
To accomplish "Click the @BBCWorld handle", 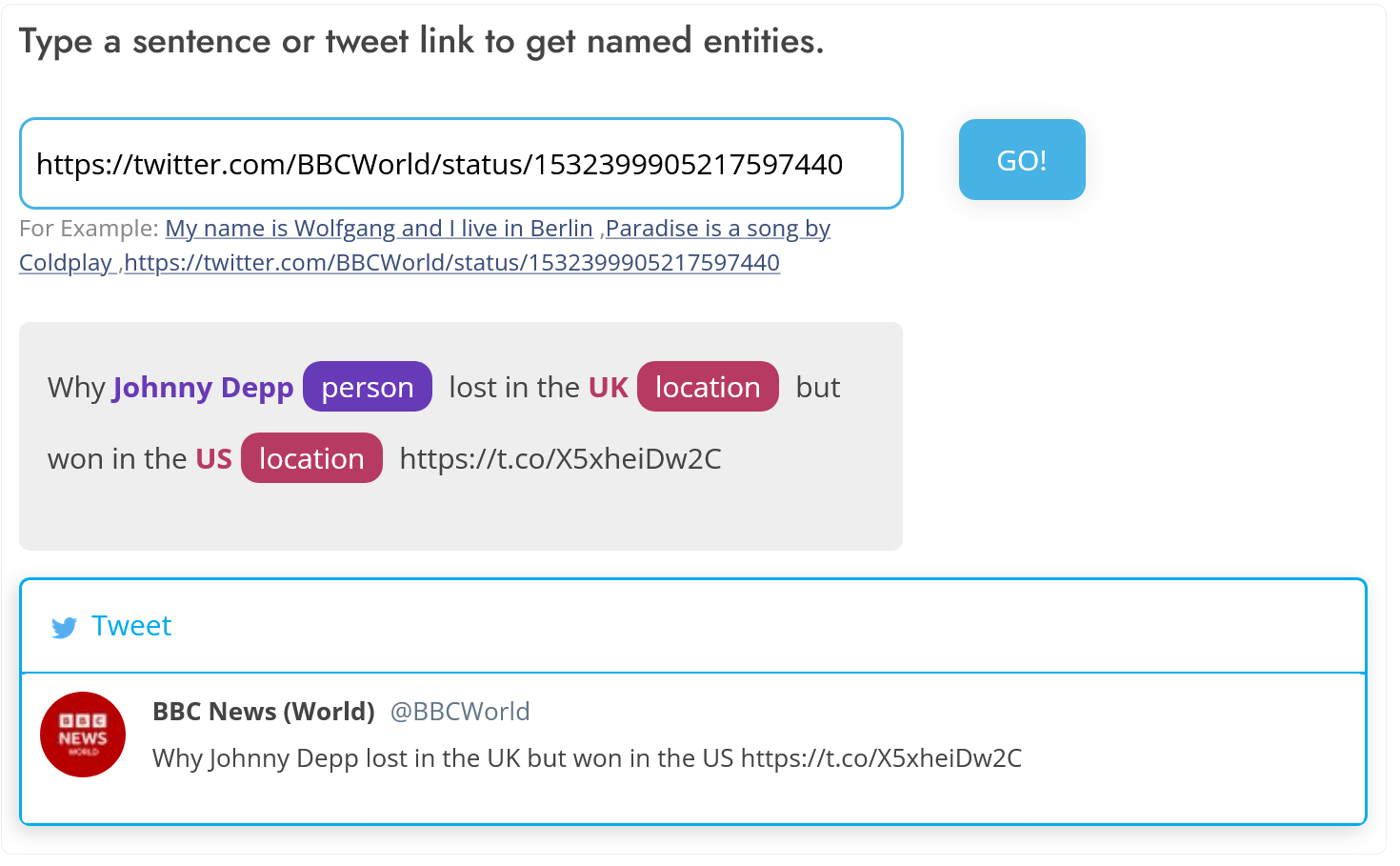I will 460,712.
